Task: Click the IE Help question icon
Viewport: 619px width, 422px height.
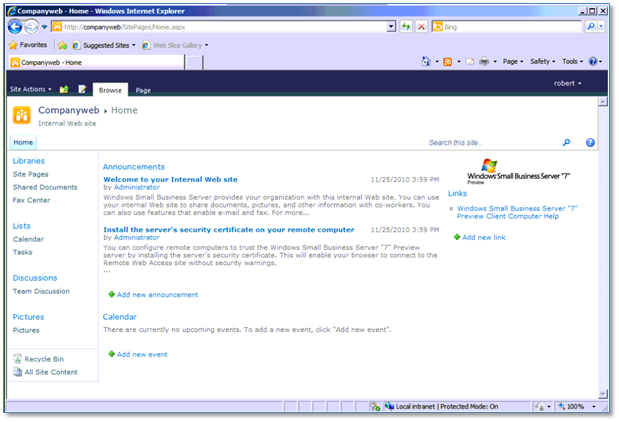Action: (x=593, y=62)
